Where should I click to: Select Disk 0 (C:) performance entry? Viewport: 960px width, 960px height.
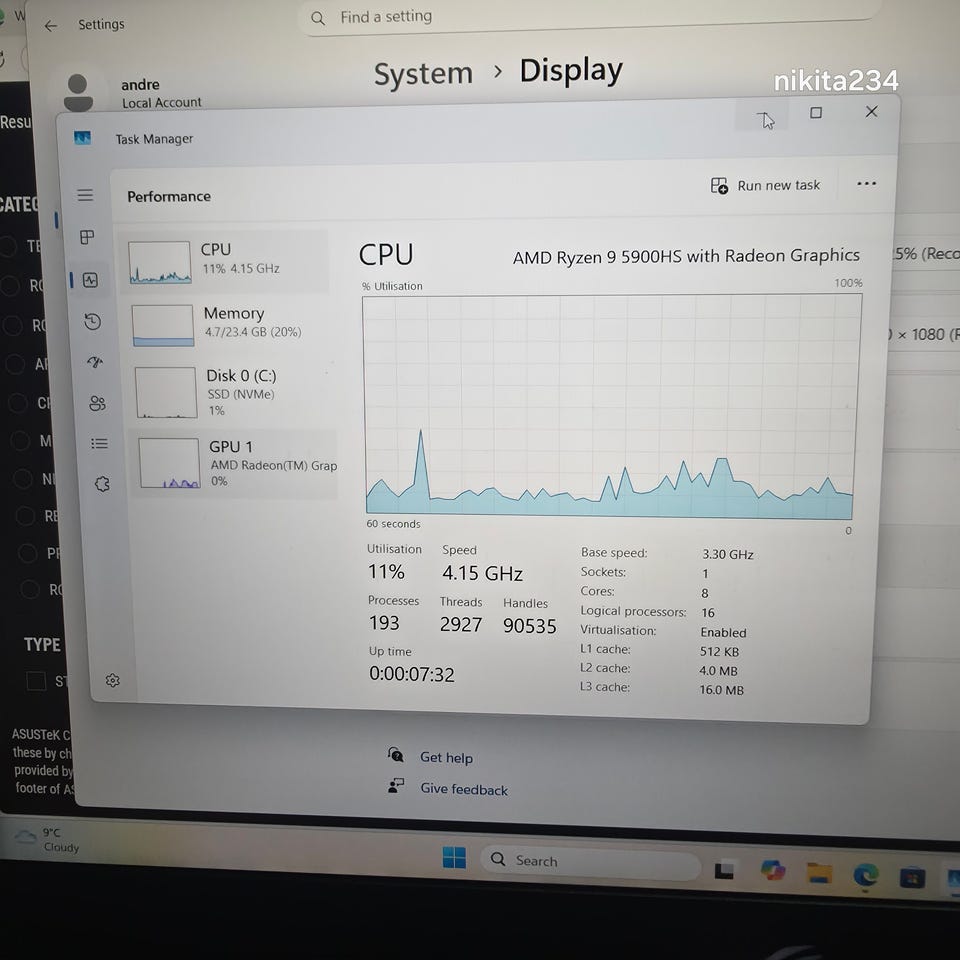[x=231, y=392]
